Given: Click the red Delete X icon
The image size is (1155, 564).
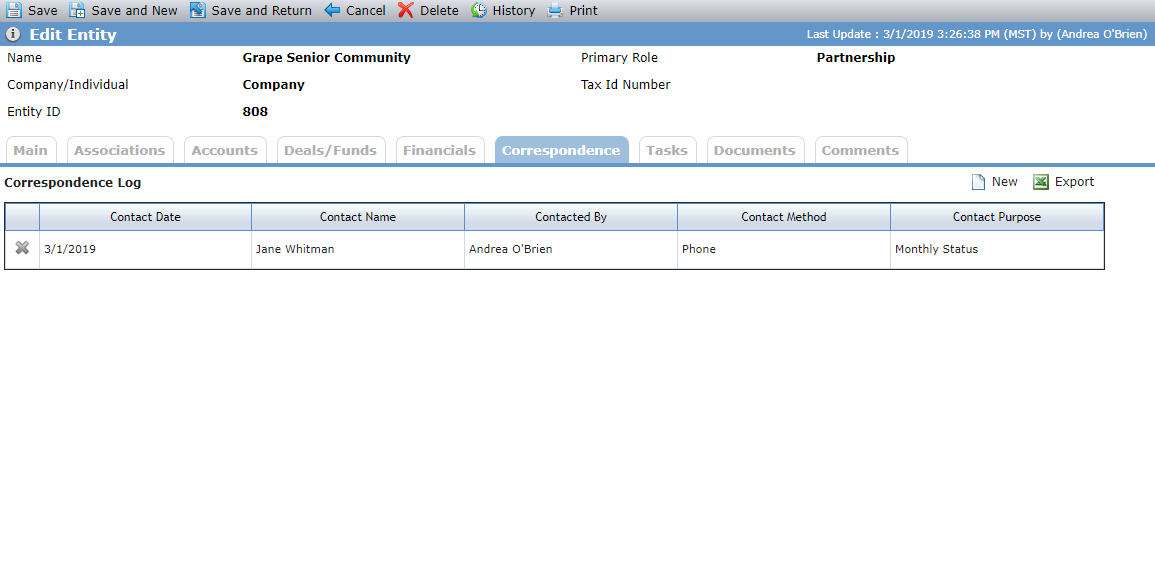Looking at the screenshot, I should (x=406, y=10).
